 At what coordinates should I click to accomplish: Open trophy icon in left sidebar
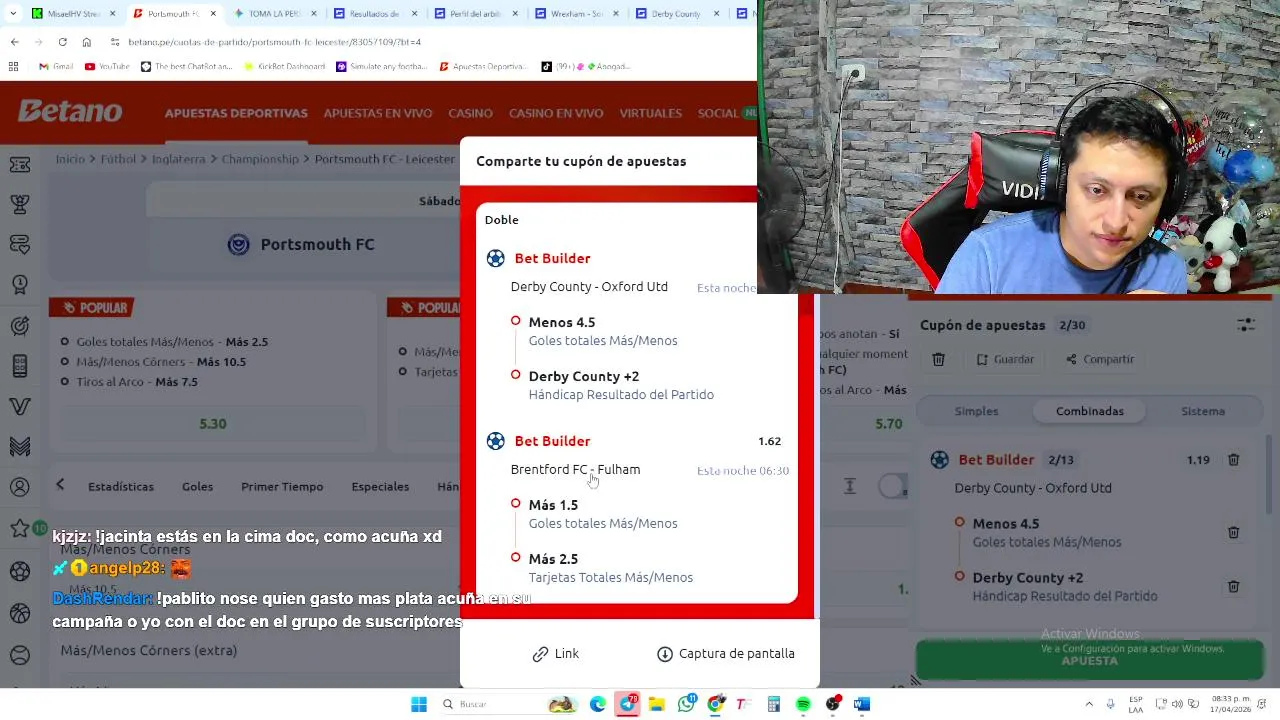20,204
